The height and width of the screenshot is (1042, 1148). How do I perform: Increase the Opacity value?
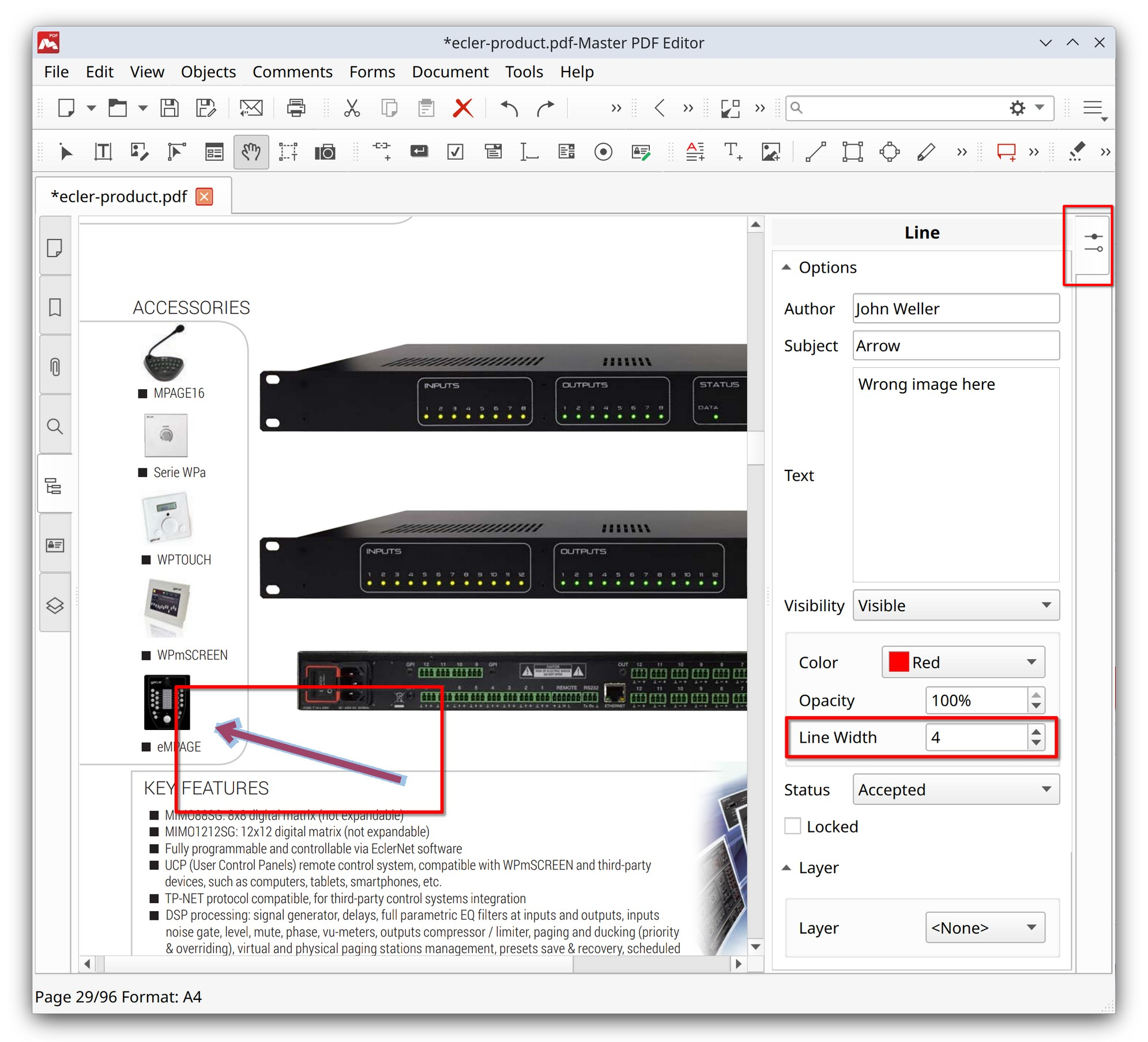(1036, 694)
